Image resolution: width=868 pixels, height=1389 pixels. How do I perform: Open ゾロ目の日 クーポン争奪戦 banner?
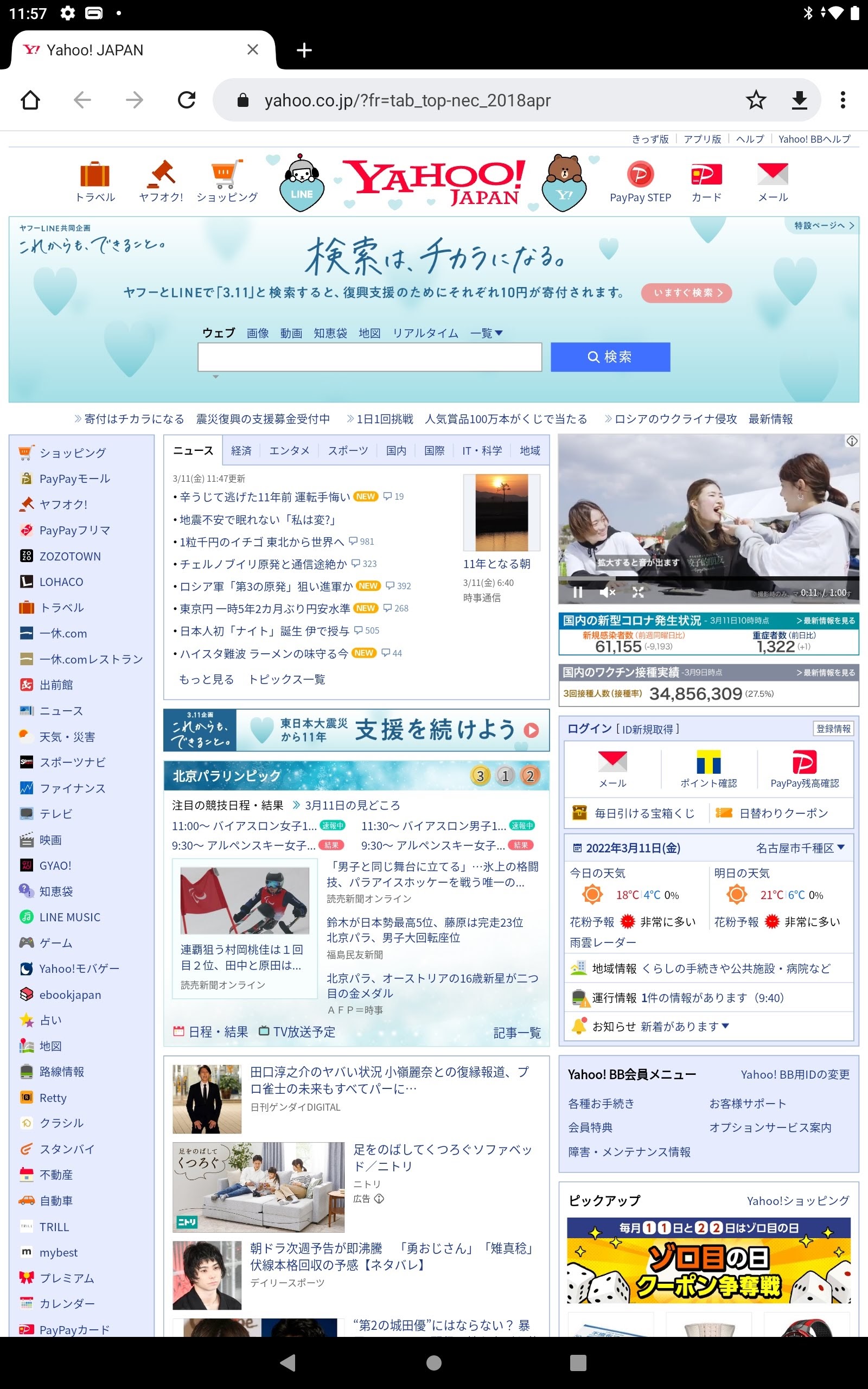[x=709, y=1260]
